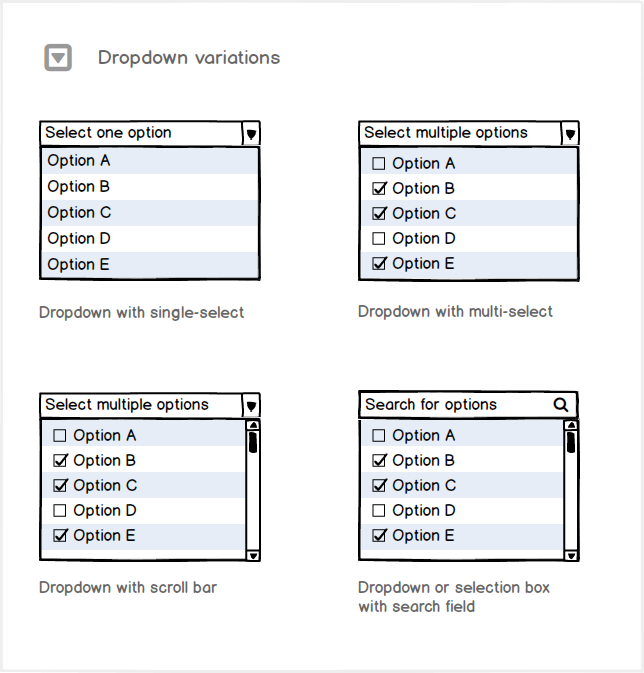Choose Option E in the single-select list

click(79, 265)
